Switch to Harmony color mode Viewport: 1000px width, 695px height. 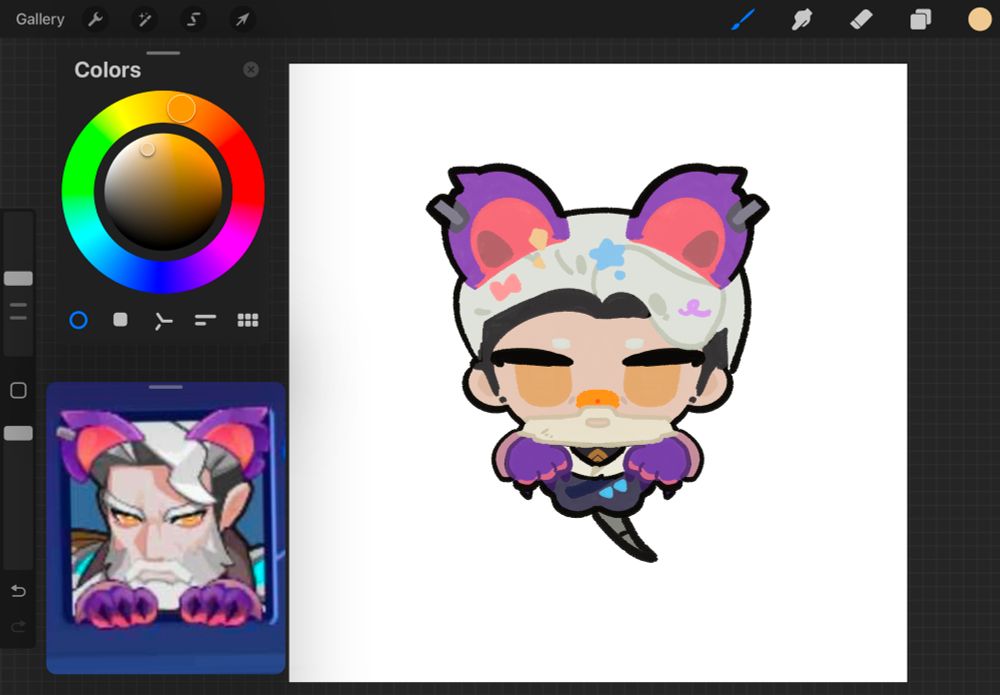pyautogui.click(x=163, y=321)
